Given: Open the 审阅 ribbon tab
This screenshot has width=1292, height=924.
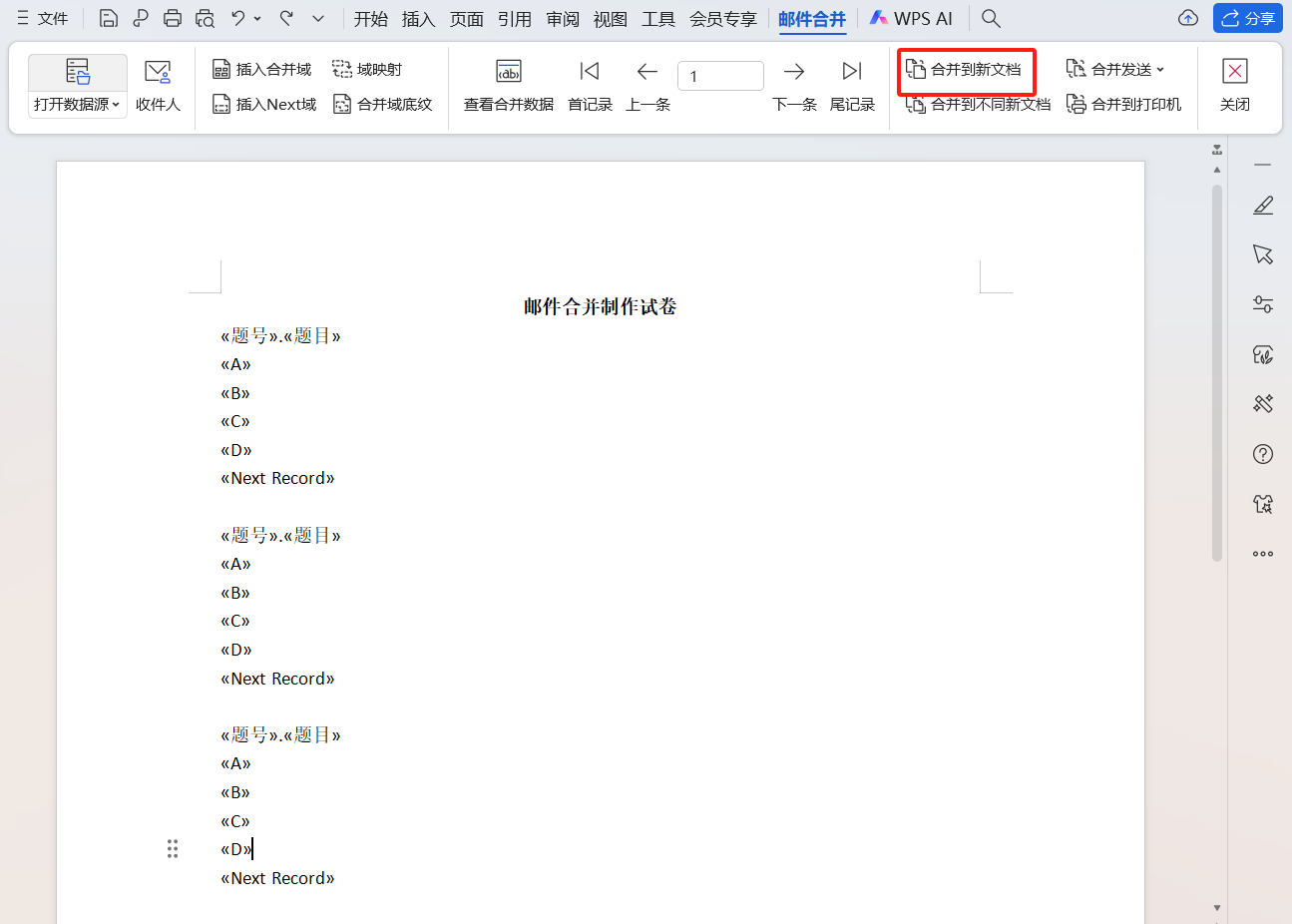Looking at the screenshot, I should pos(562,18).
